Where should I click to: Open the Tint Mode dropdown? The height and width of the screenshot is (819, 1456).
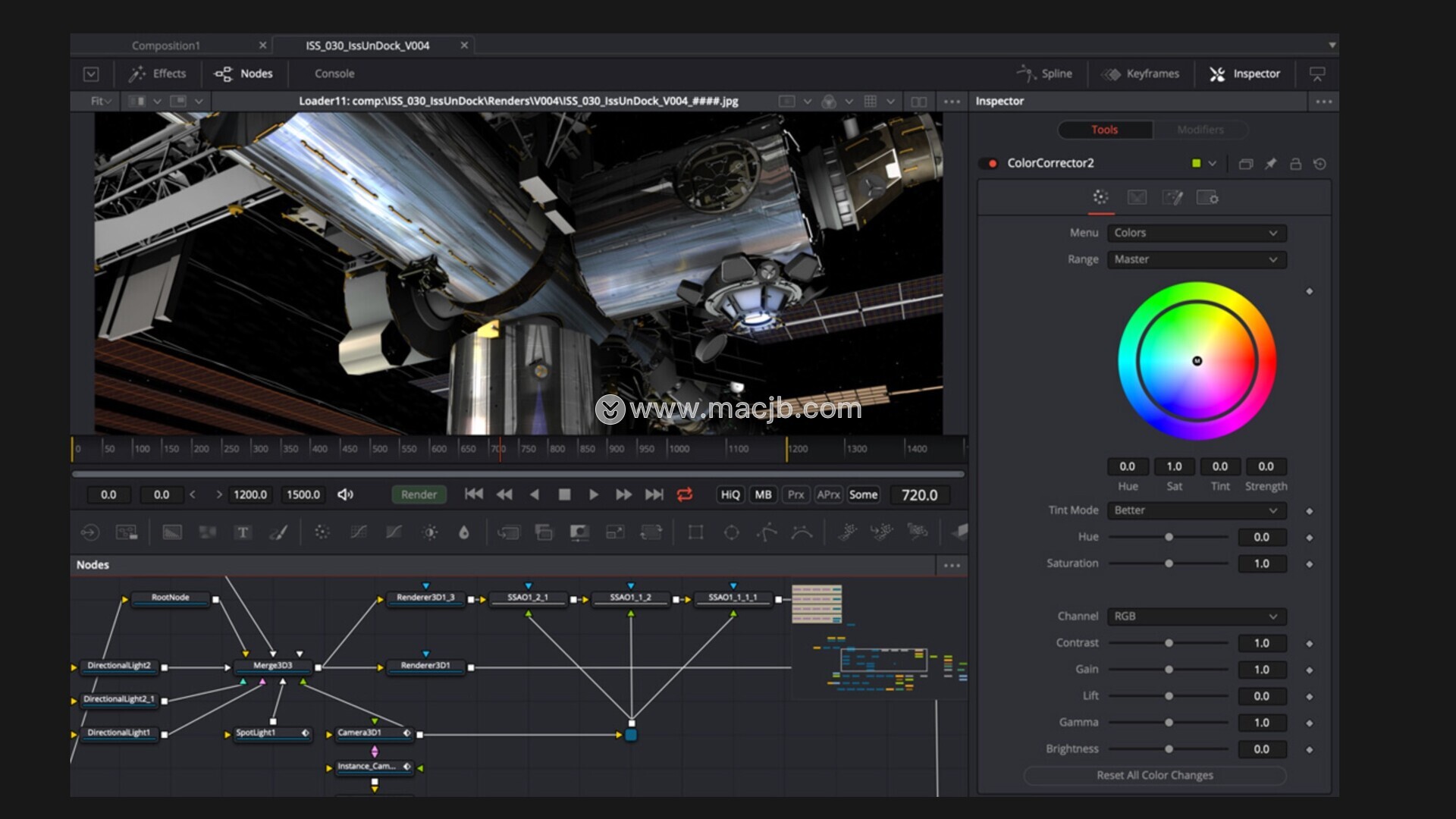[1196, 510]
